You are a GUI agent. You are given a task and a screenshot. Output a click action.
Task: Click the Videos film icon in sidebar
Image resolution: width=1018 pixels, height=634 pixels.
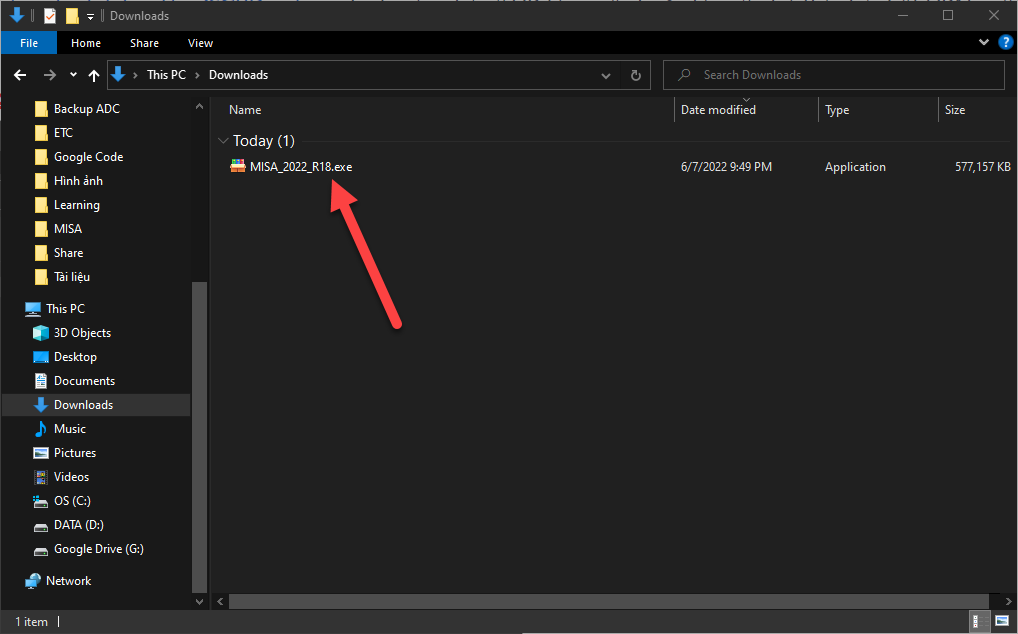[x=40, y=477]
